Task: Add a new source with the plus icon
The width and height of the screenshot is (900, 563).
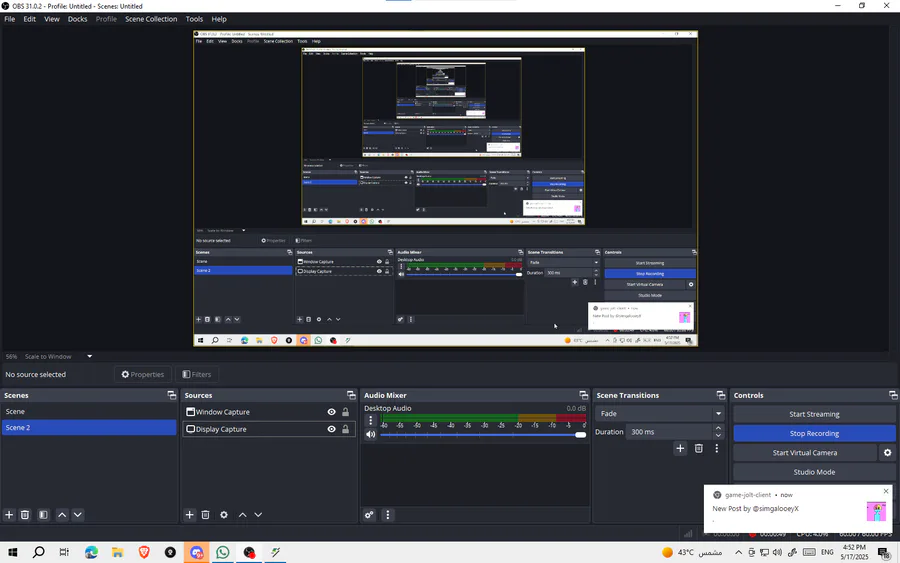Action: [189, 515]
